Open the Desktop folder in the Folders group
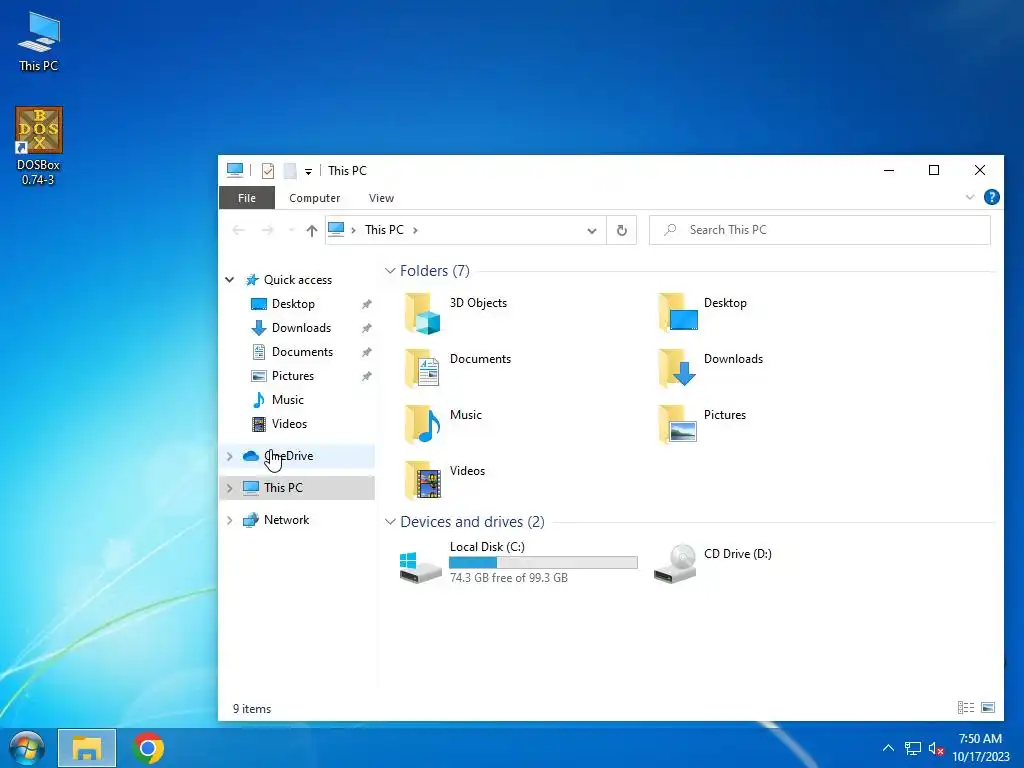Screen dimensions: 1024x768 tap(678, 313)
